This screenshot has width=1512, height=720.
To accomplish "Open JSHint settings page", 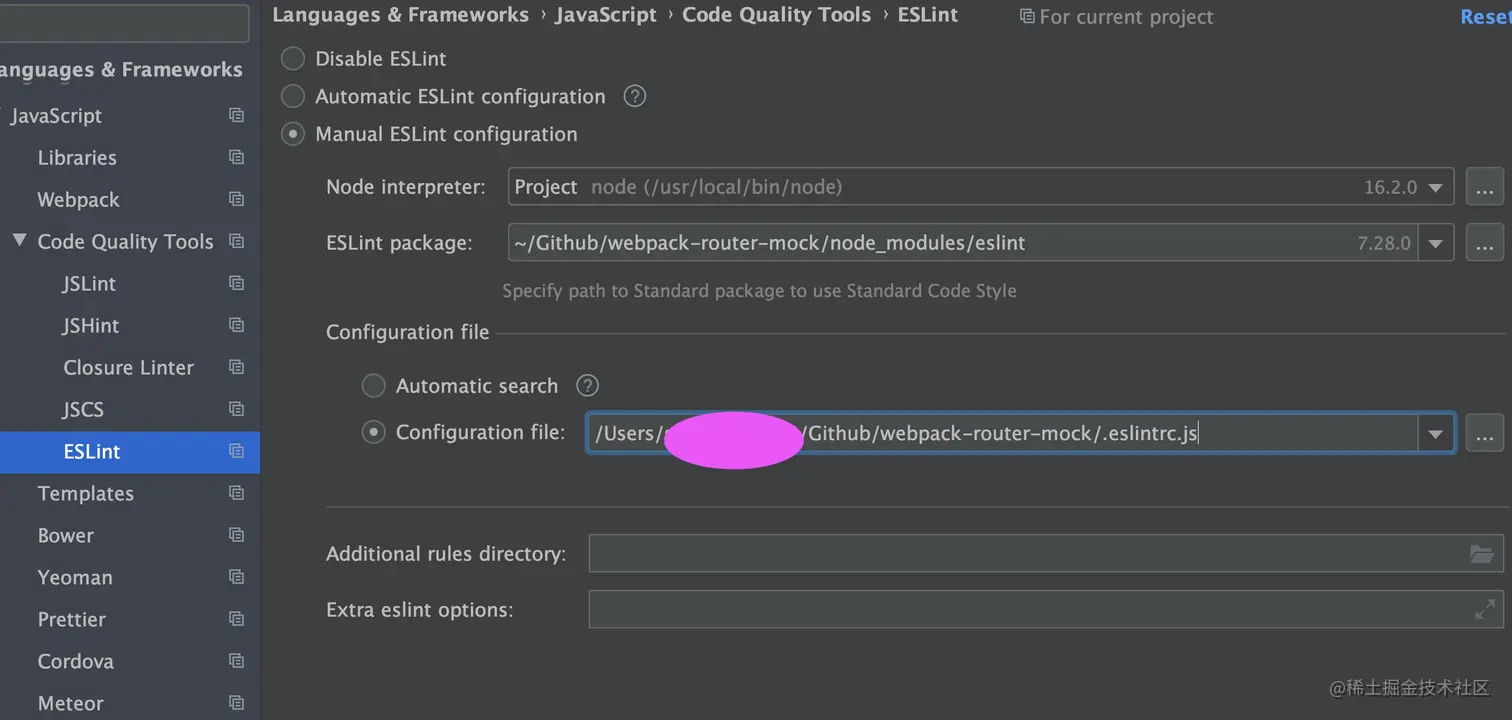I will pos(91,326).
